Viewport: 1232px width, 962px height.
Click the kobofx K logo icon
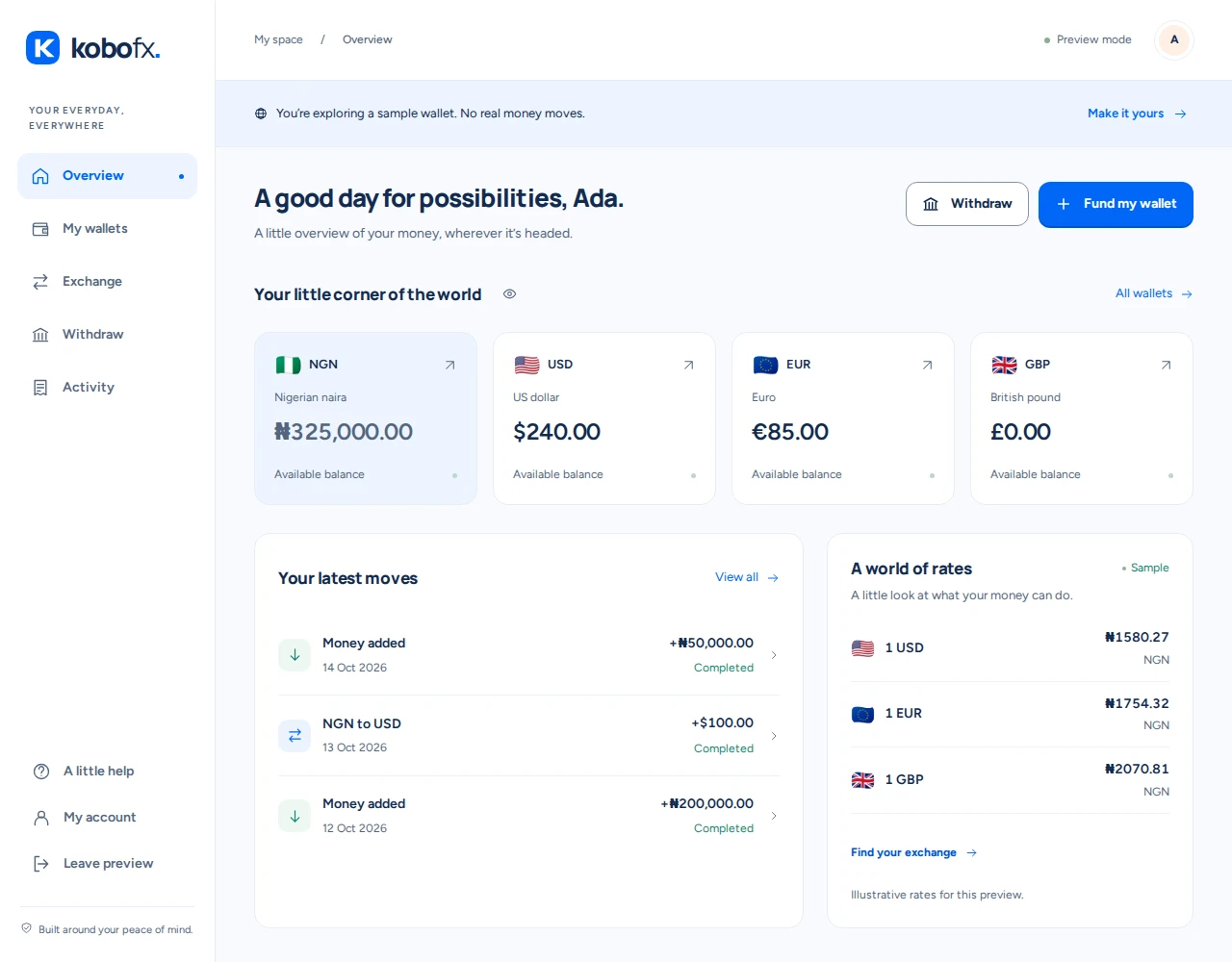coord(42,48)
